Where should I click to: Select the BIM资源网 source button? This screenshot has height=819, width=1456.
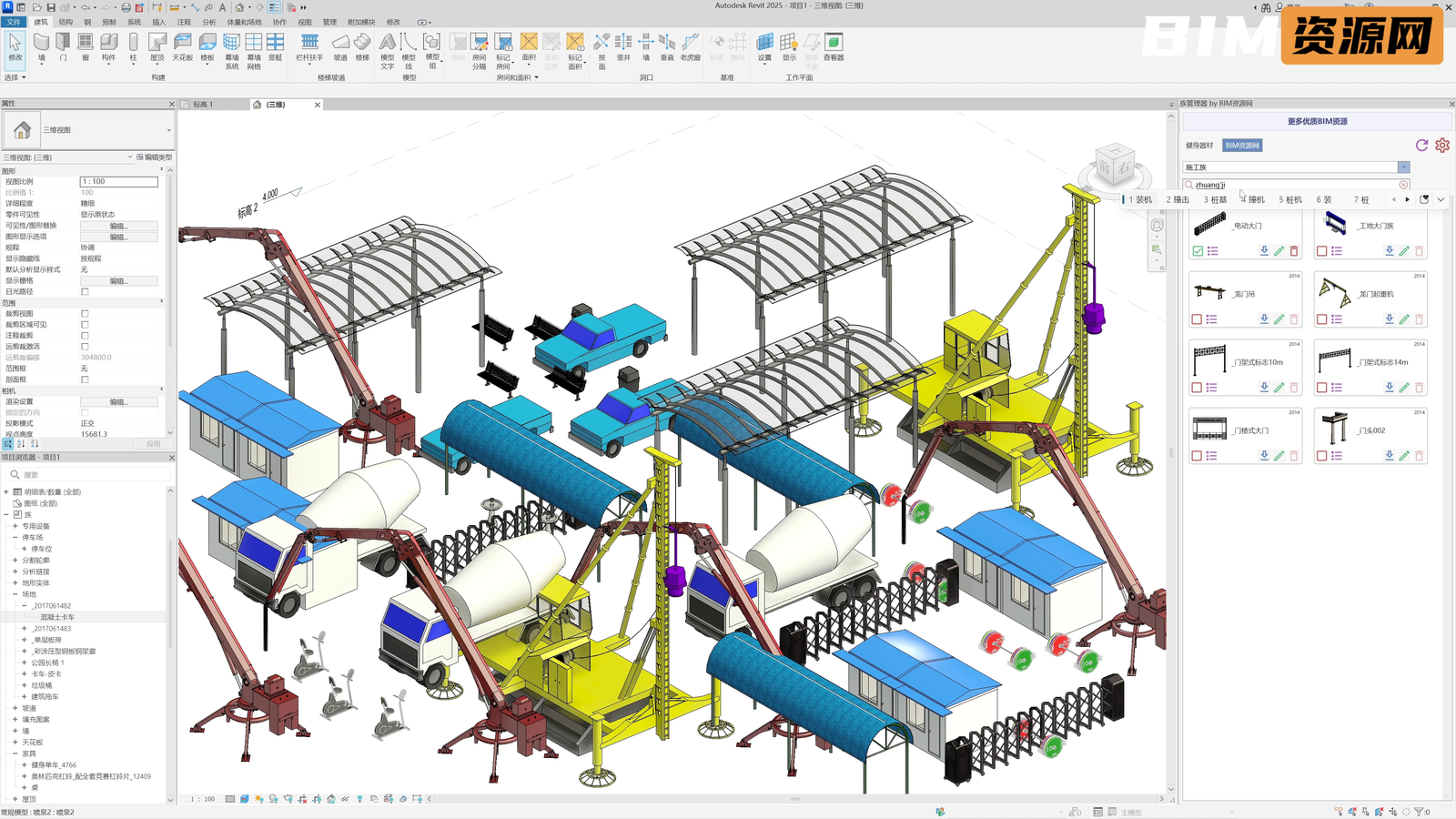point(1242,146)
